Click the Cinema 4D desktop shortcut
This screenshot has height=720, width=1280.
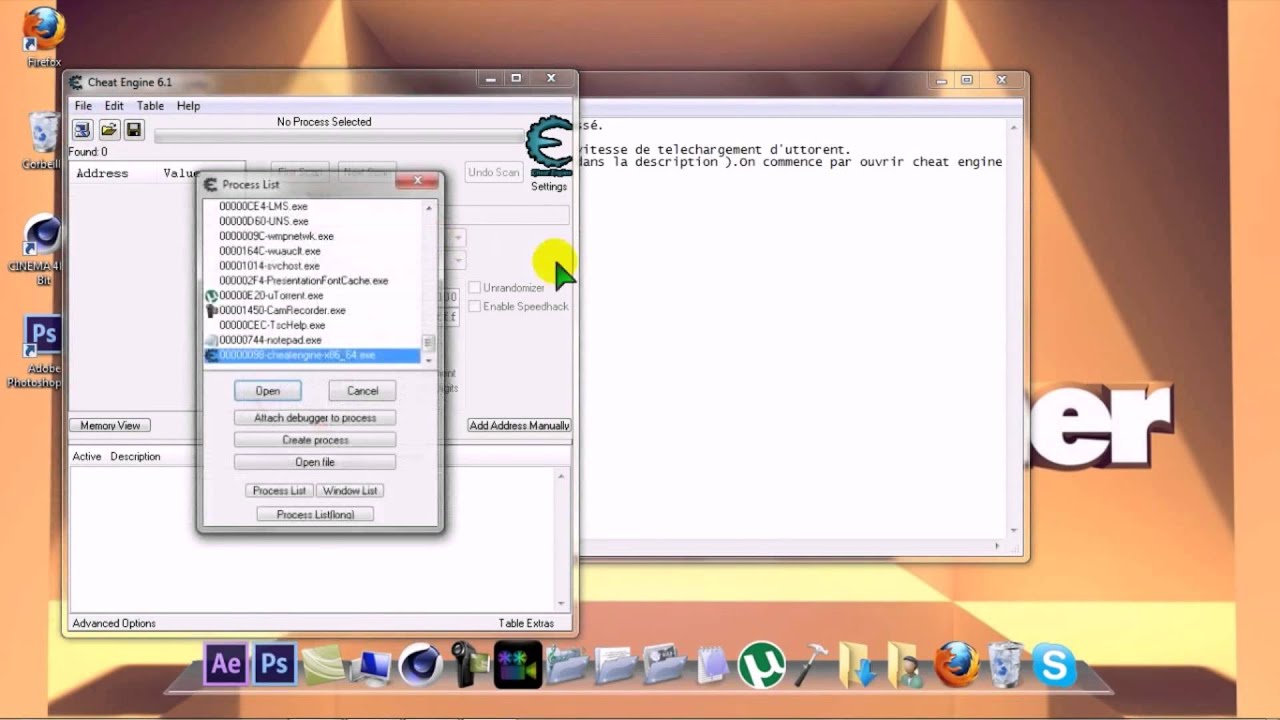43,250
